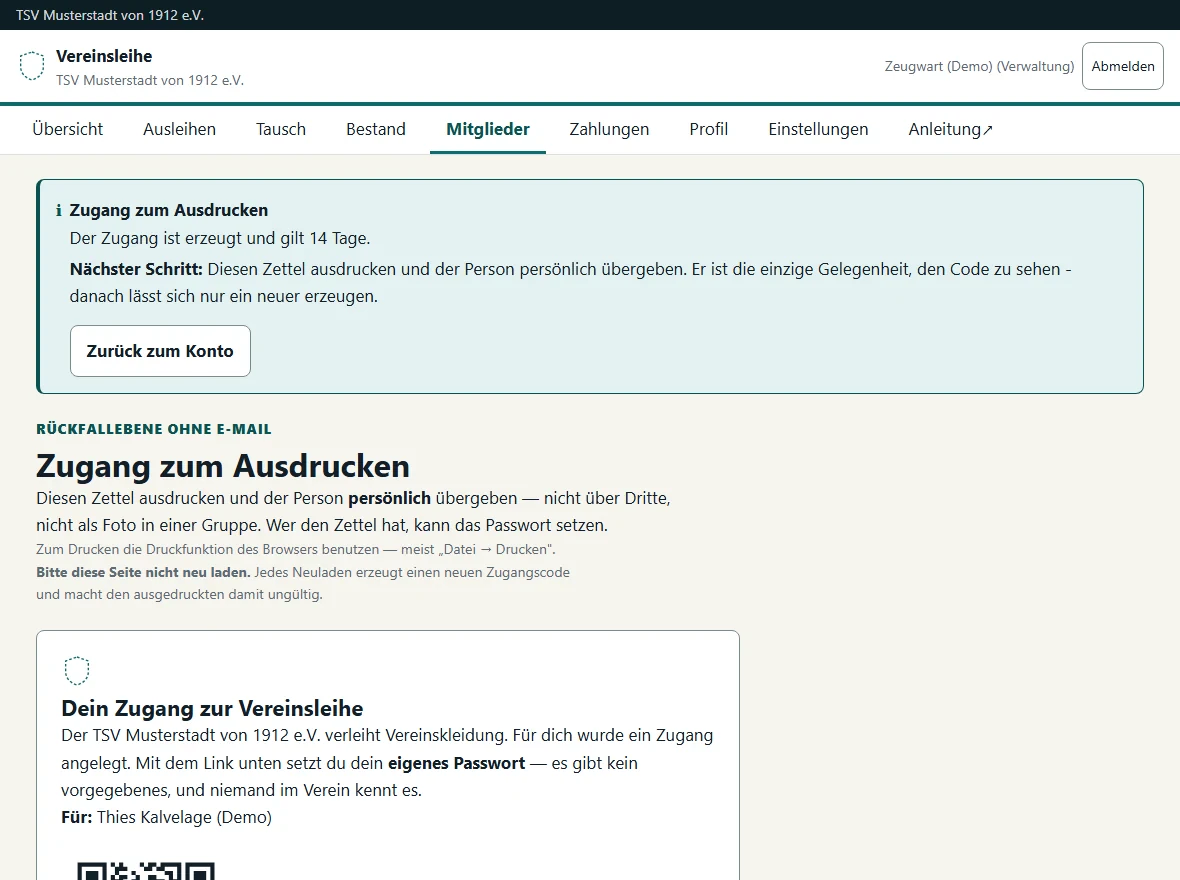
Task: Click the Zurück zum Konto button
Action: (160, 351)
